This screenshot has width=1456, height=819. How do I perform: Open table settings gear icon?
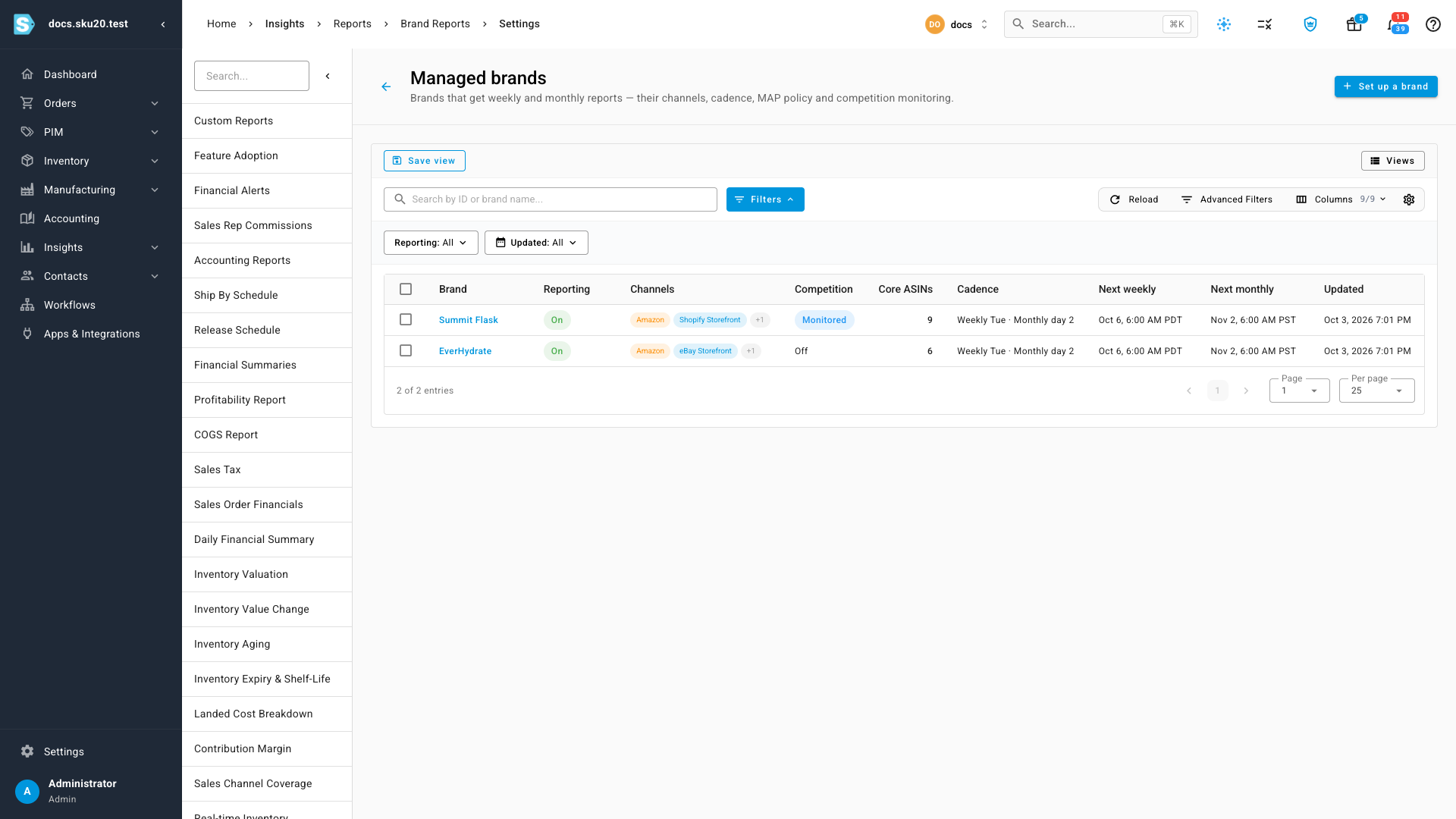(1409, 199)
